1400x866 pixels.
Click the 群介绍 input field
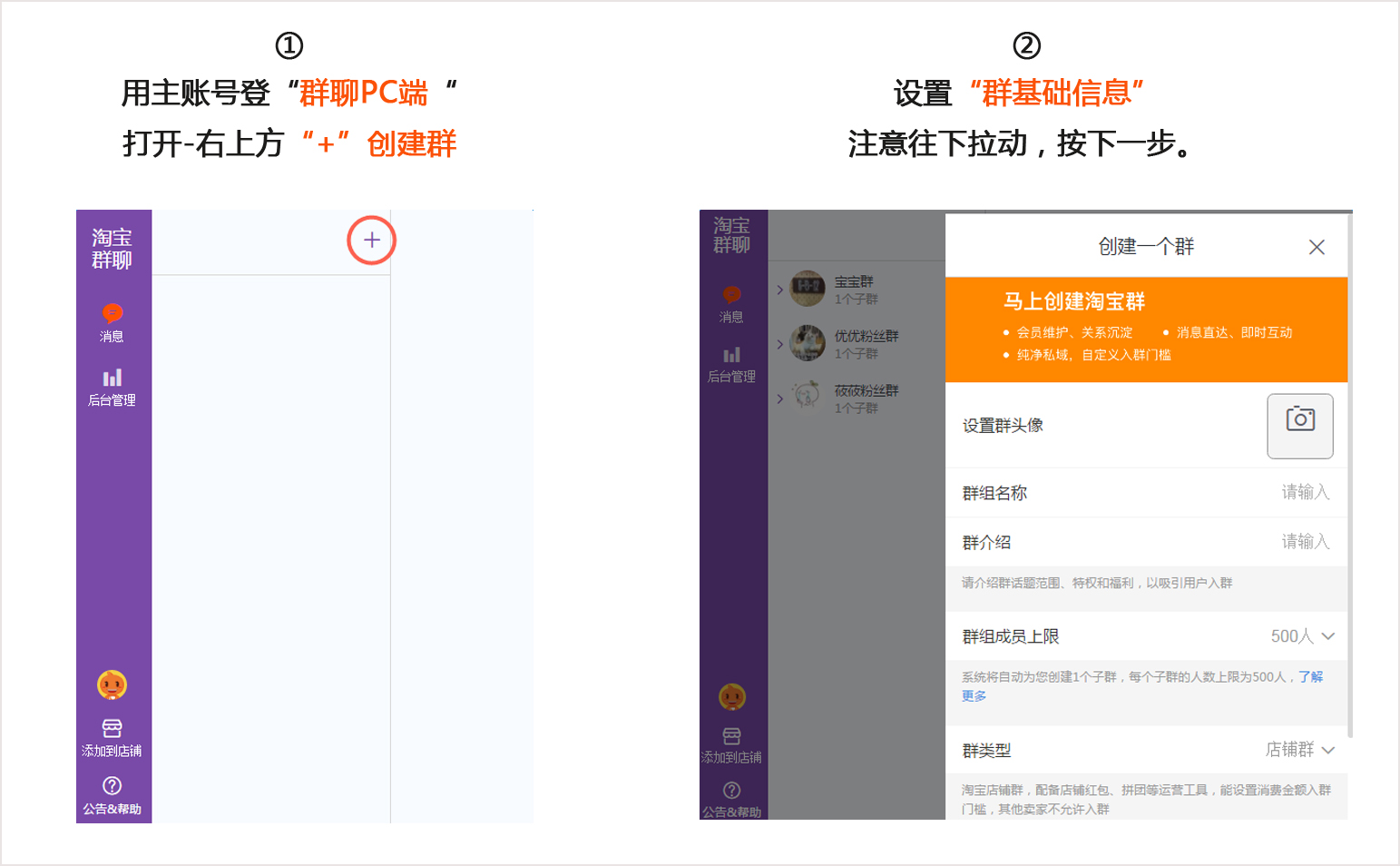[x=1146, y=542]
